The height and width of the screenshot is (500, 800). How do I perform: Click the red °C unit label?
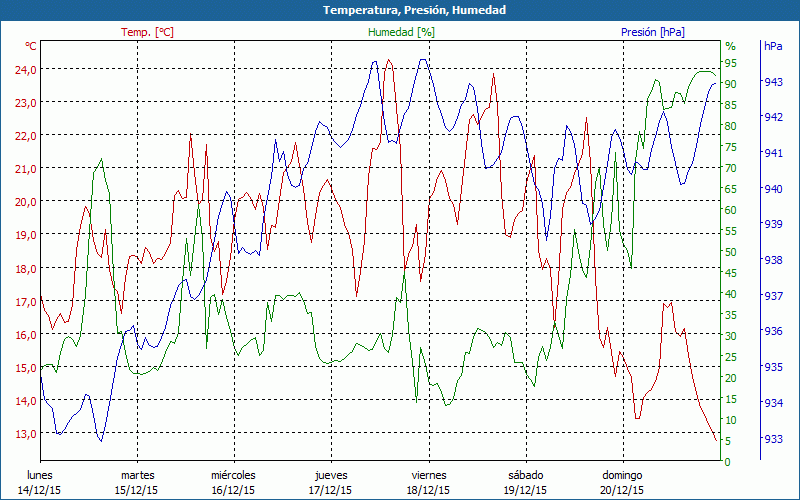31,46
